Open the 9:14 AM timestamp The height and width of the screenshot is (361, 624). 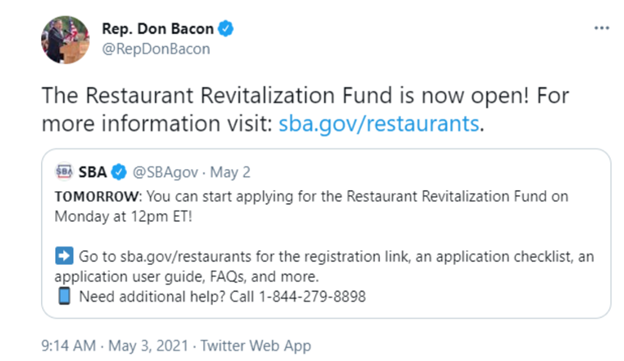(68, 345)
